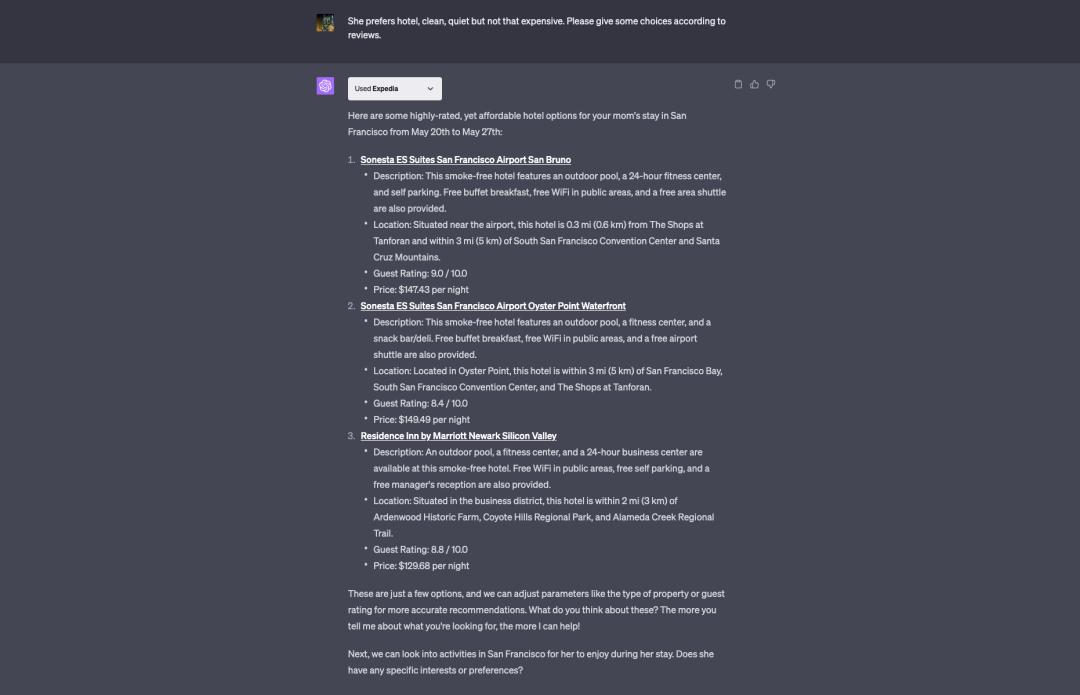Click the user message about hotel preferences

[x=537, y=28]
